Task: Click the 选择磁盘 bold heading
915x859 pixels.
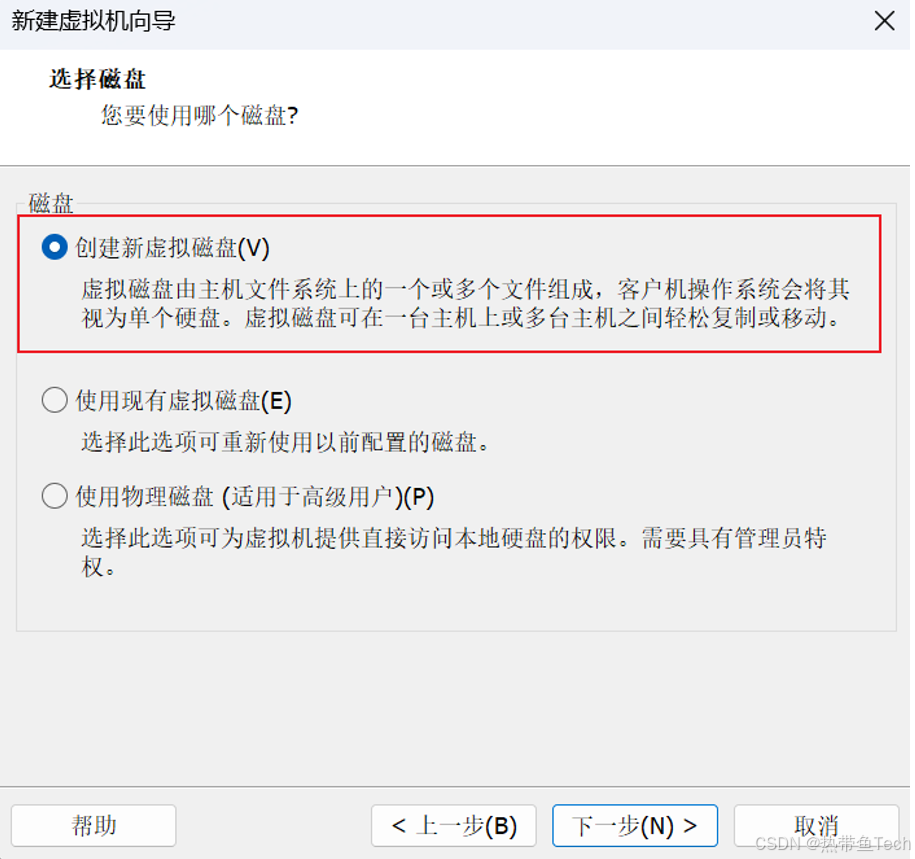Action: click(x=97, y=79)
